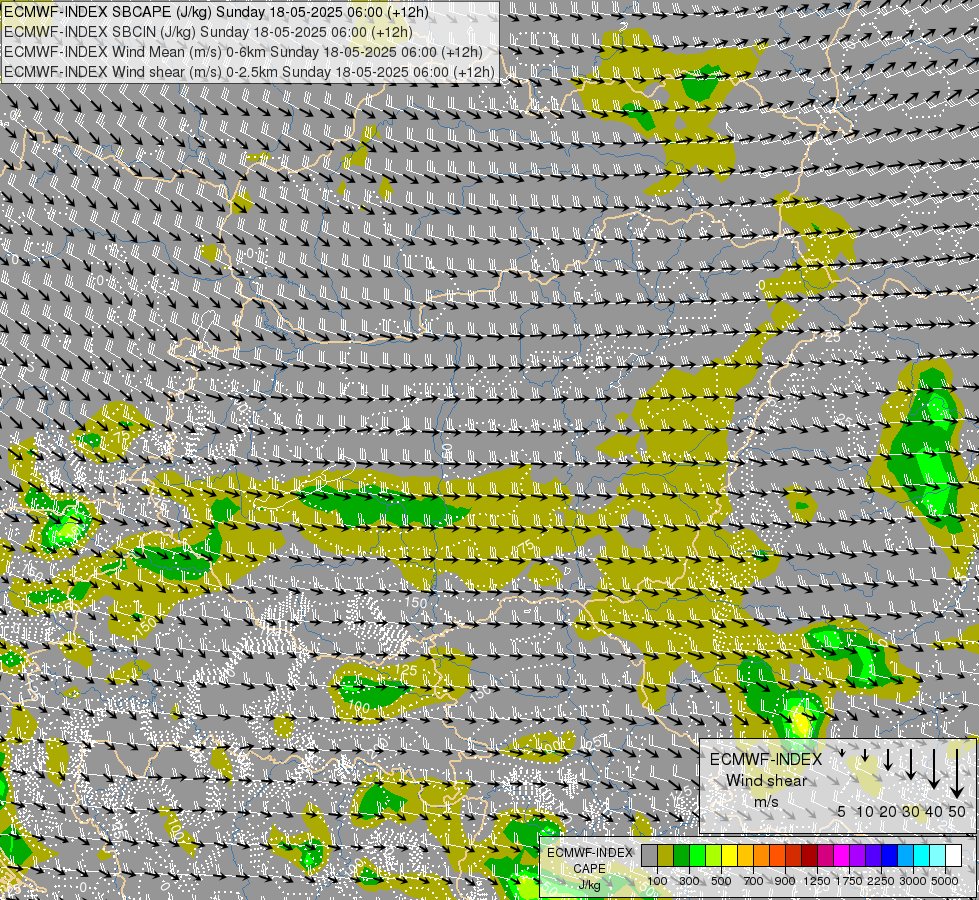
Task: Click the '5000' CAPE scale label
Action: (945, 881)
